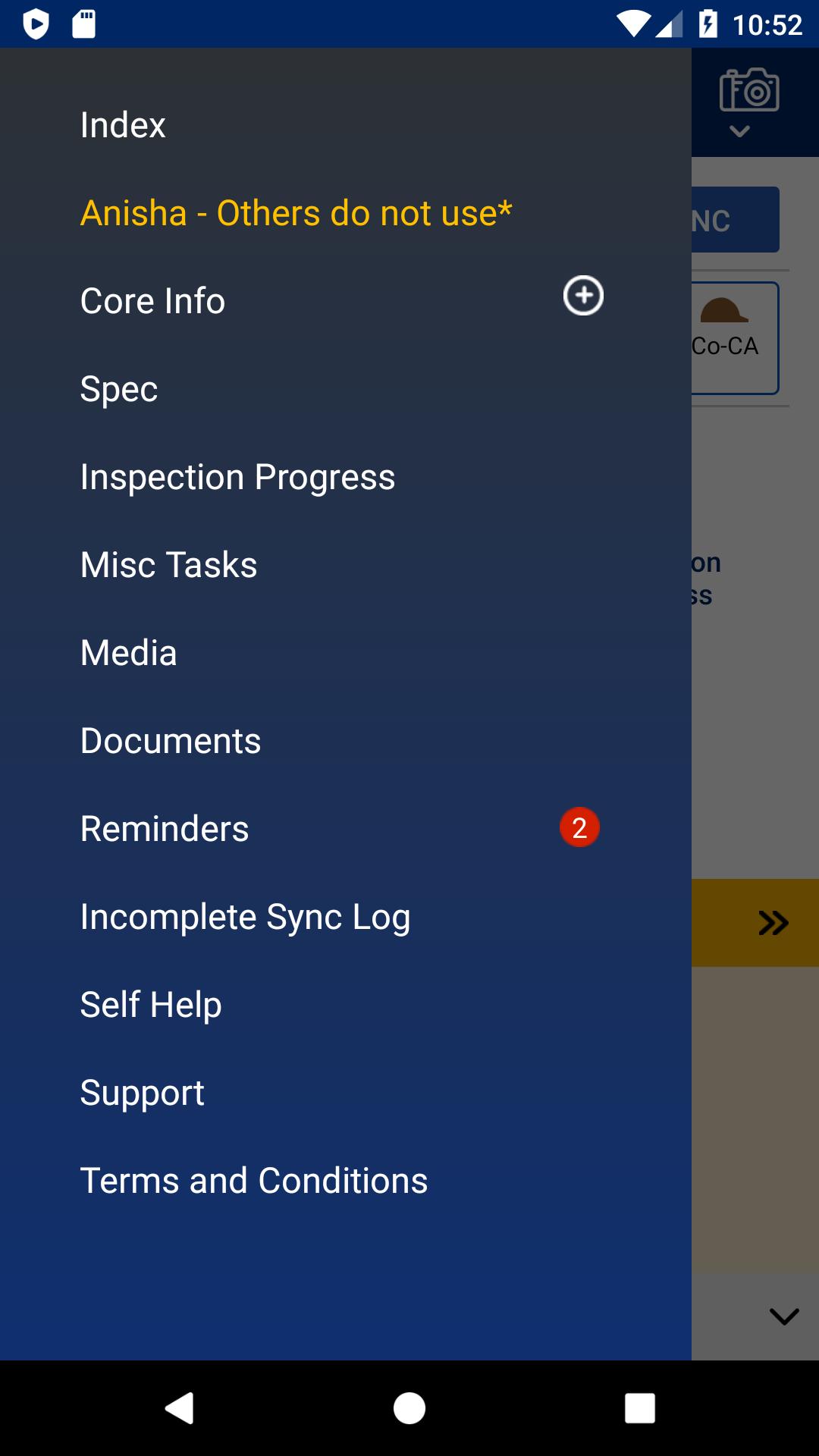Tap the camera icon at top right
Viewport: 819px width, 1456px height.
(749, 89)
